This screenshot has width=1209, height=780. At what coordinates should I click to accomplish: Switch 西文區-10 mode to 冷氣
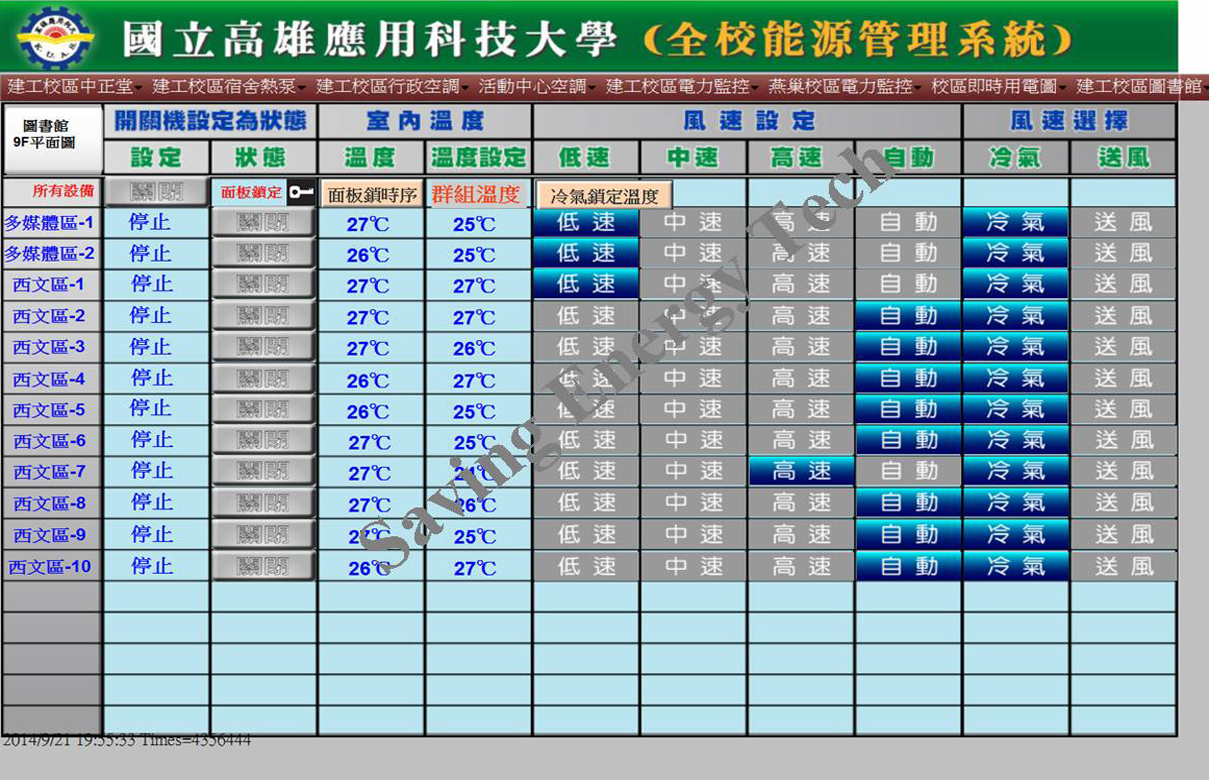tap(1015, 566)
